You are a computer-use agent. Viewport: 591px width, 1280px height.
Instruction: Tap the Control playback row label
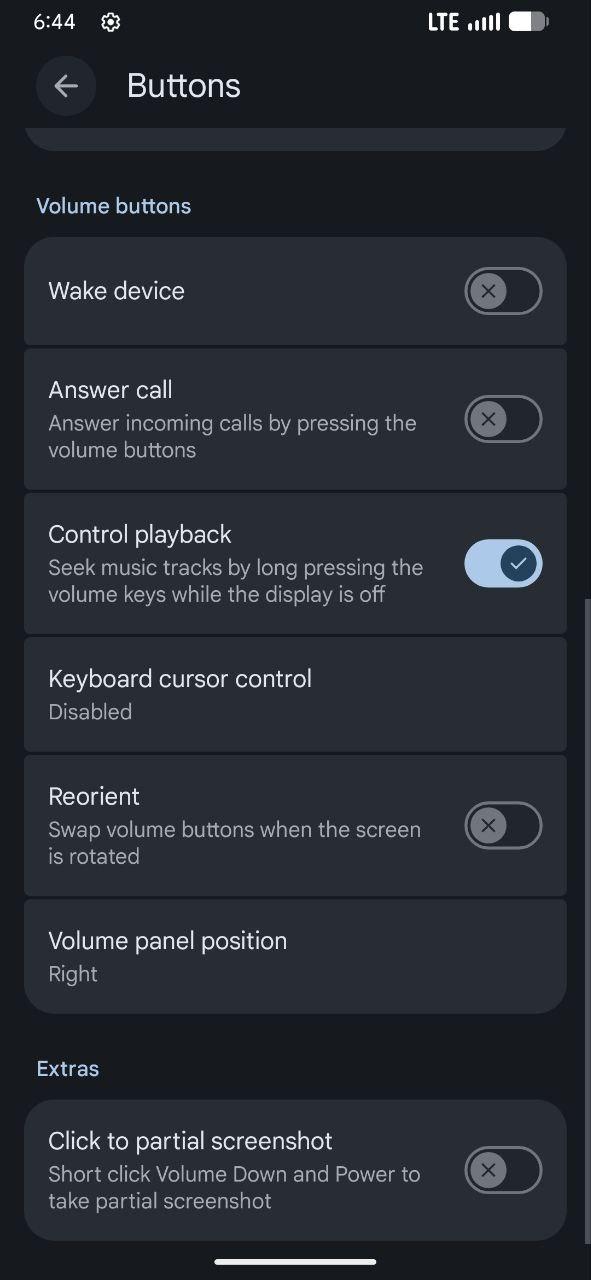click(x=140, y=534)
